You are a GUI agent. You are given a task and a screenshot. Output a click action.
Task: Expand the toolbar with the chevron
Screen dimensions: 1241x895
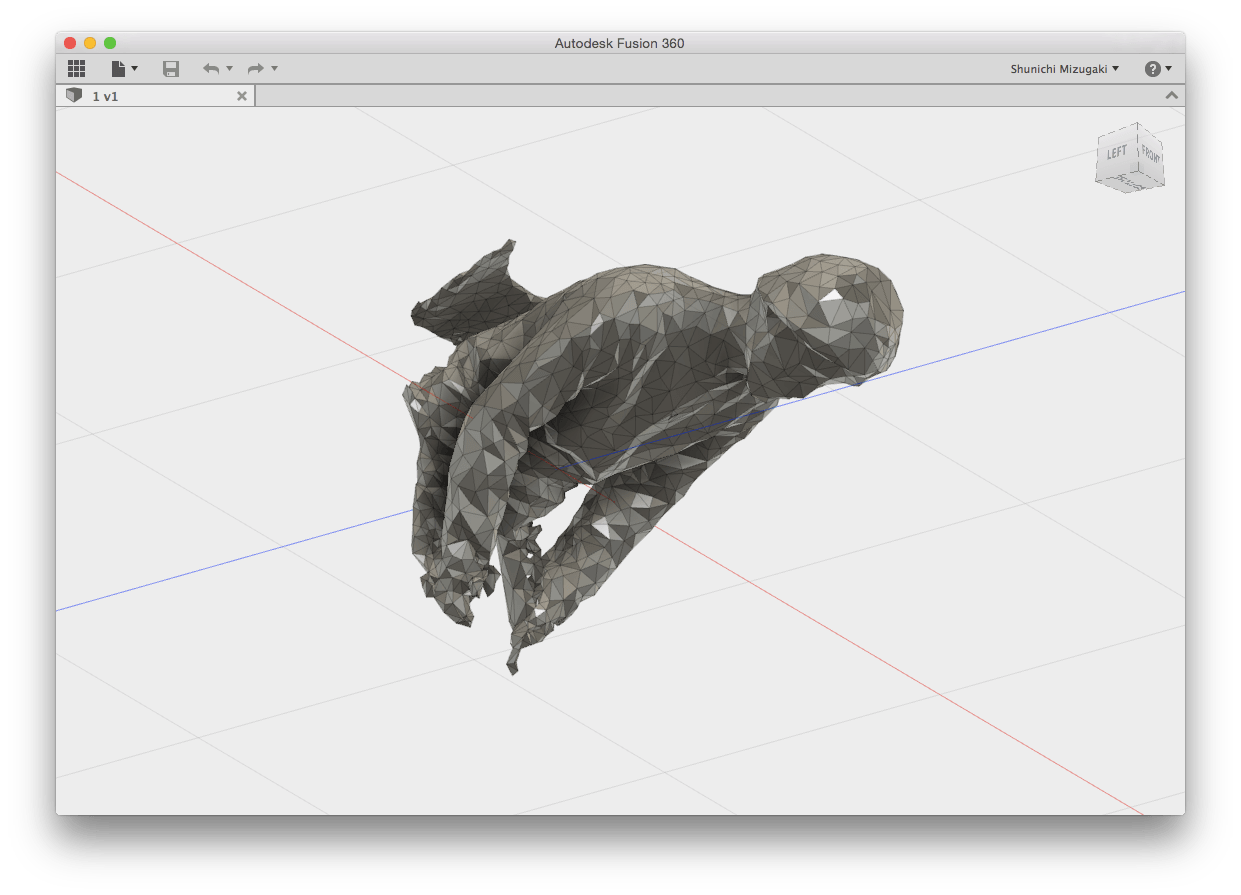1171,96
